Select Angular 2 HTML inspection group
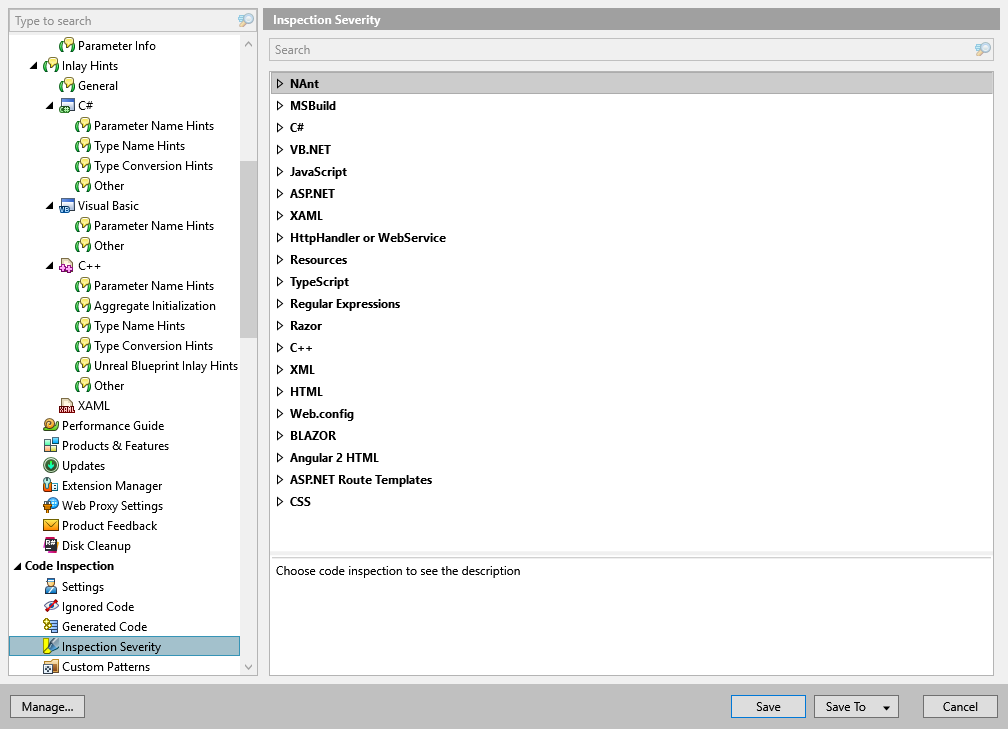Screen dimensions: 1008x729 point(334,457)
